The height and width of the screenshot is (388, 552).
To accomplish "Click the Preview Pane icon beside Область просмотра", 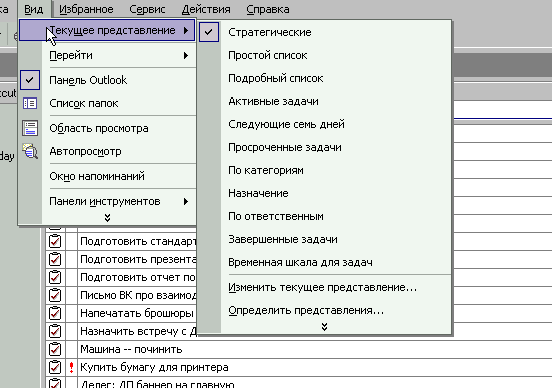I will tap(30, 129).
